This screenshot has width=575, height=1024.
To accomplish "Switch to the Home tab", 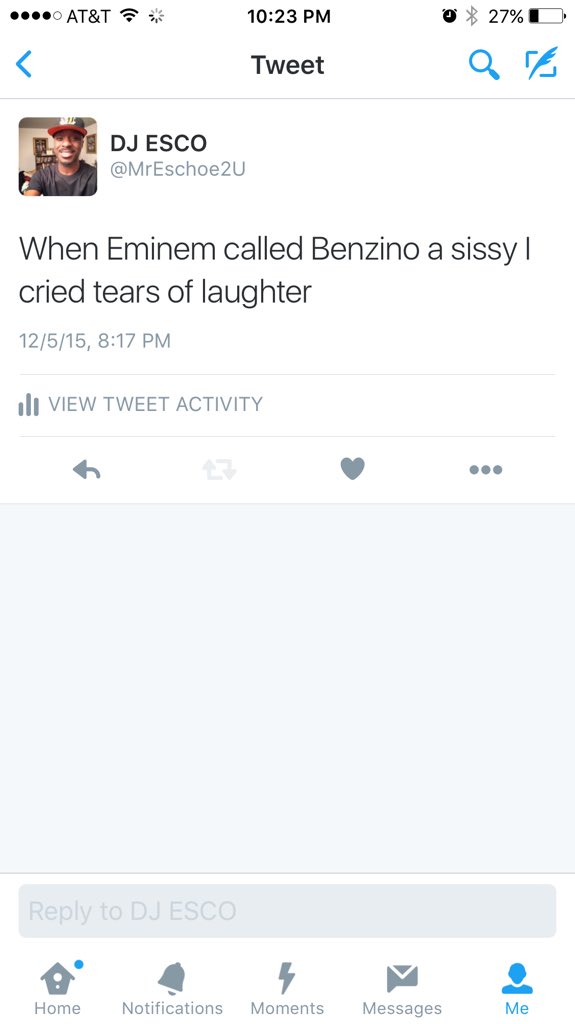I will point(58,987).
